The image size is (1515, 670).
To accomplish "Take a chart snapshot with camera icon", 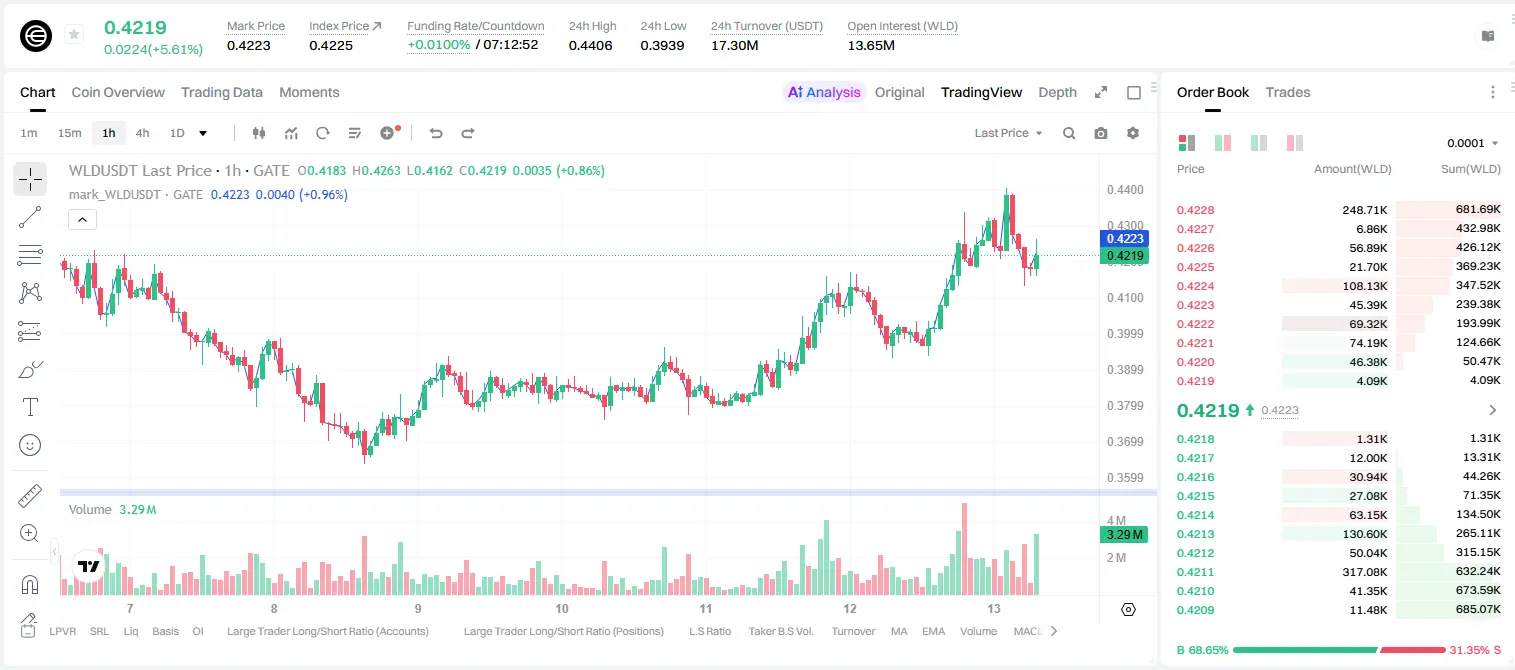I will [x=1101, y=133].
